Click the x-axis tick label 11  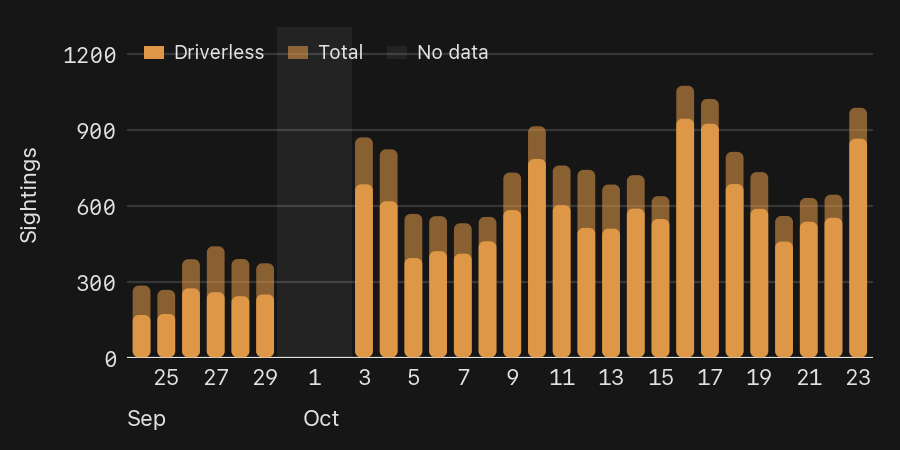[561, 378]
